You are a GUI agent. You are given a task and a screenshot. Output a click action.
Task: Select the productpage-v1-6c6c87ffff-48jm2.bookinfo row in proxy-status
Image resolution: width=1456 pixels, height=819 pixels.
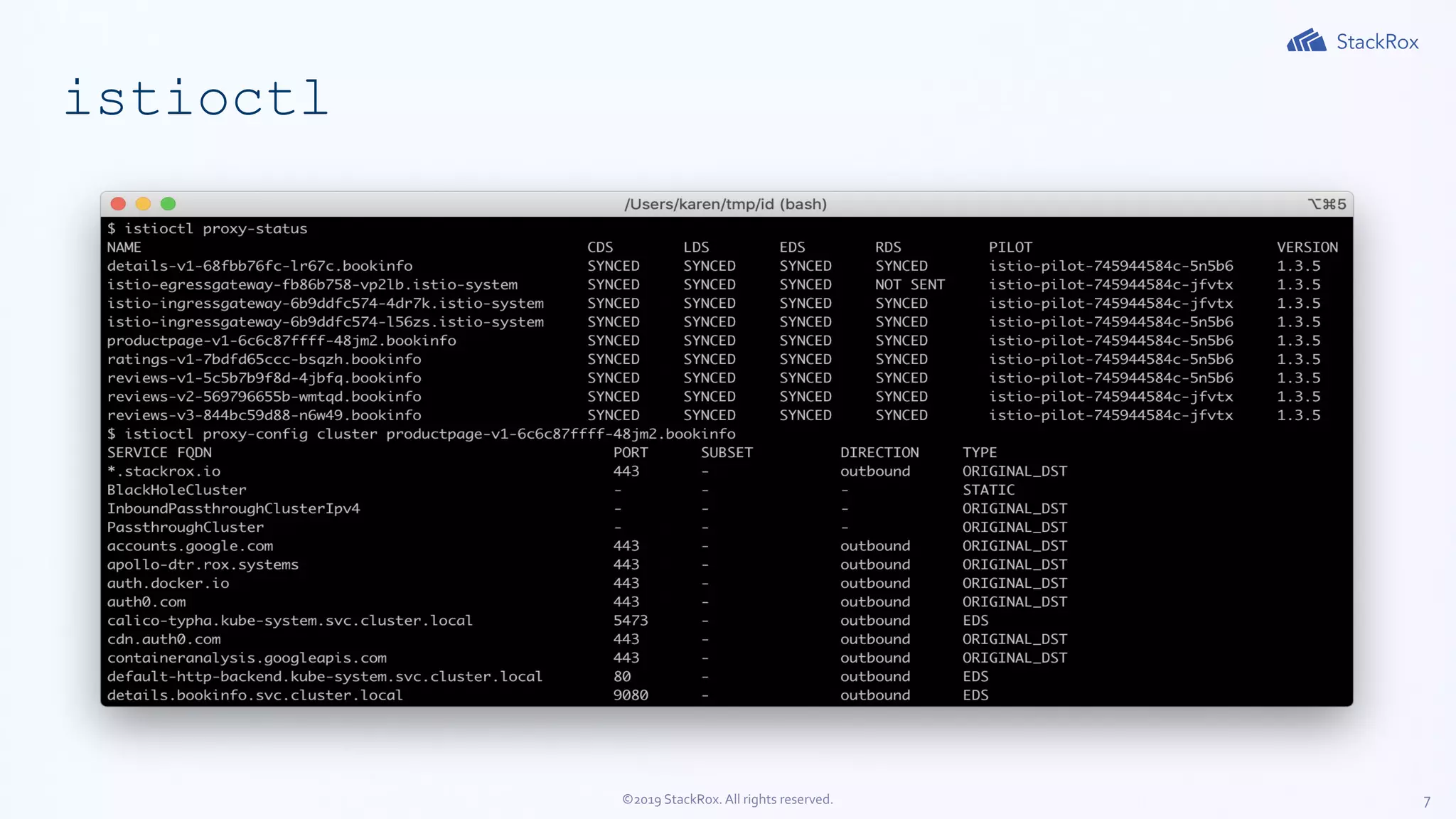coord(282,341)
